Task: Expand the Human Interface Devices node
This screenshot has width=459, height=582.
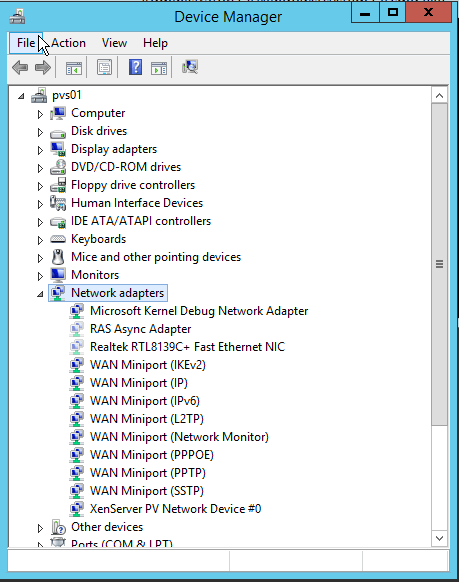Action: pos(40,204)
